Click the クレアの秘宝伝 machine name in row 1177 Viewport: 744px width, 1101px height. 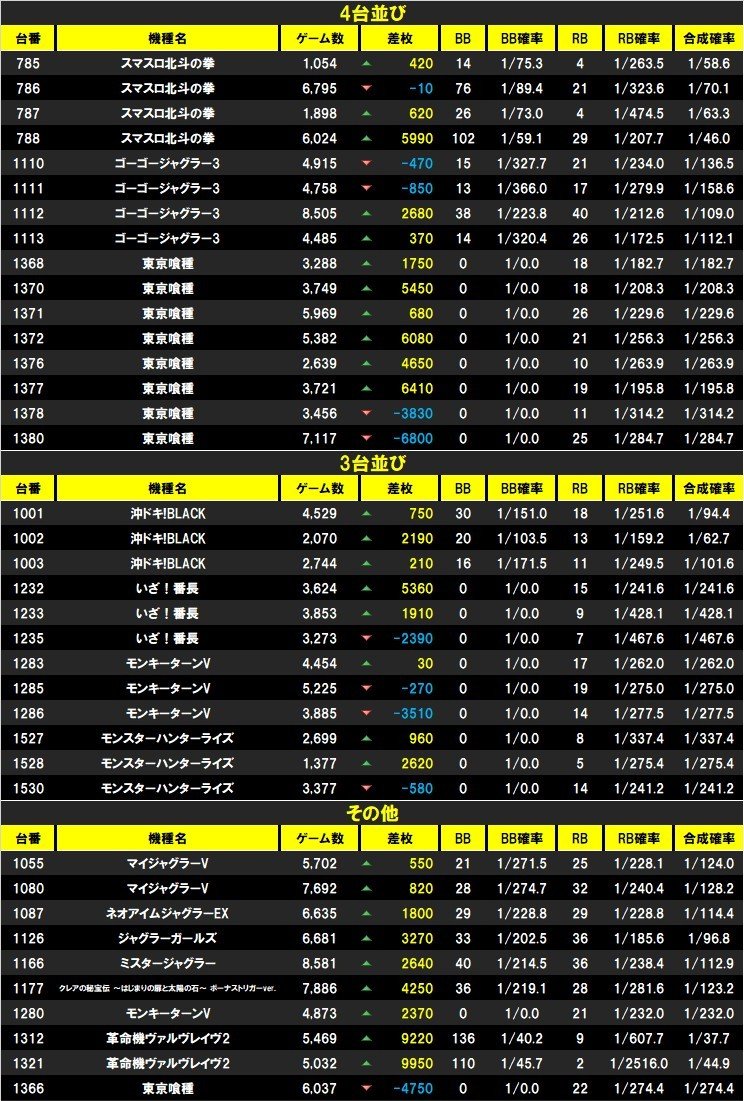click(167, 989)
